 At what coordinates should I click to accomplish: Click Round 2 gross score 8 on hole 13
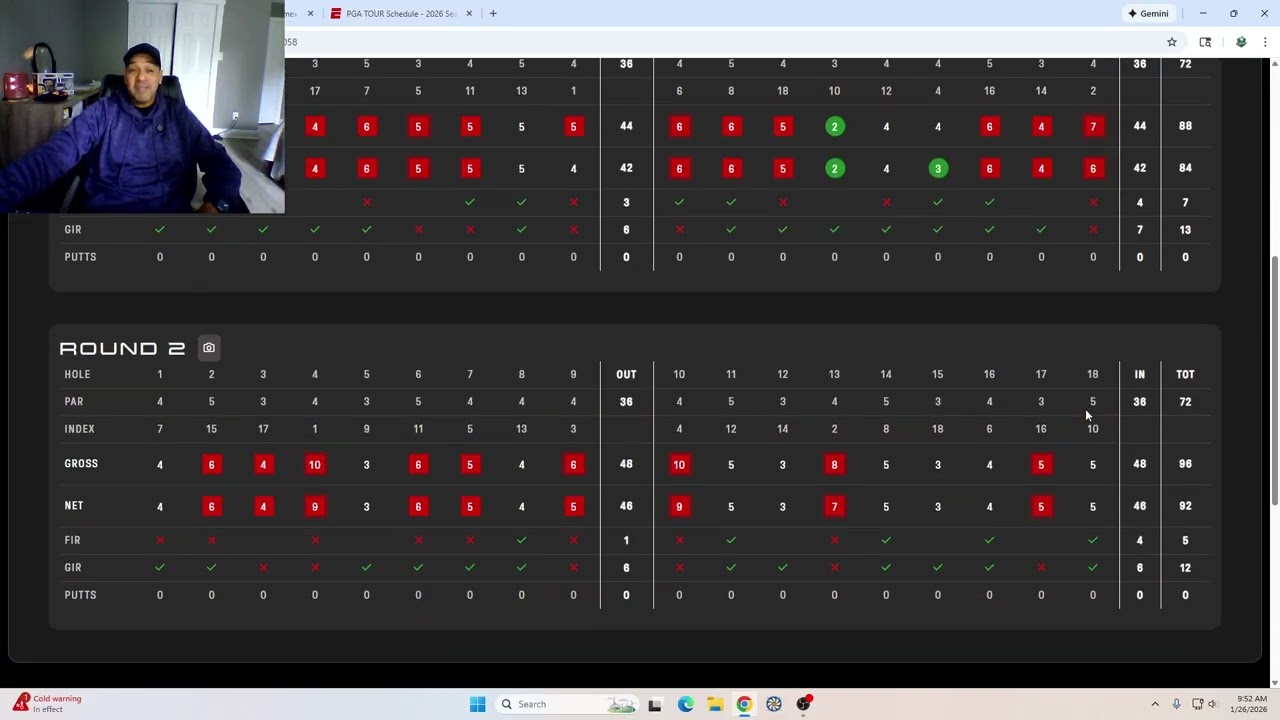click(834, 464)
